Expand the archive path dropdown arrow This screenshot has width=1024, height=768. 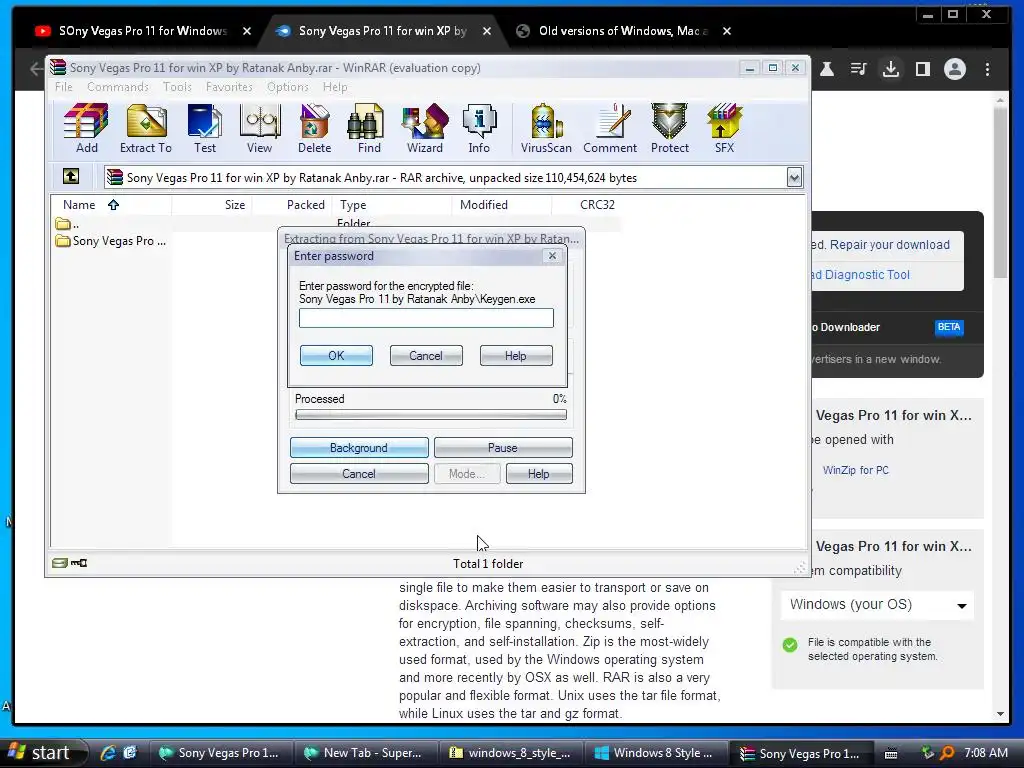(794, 177)
